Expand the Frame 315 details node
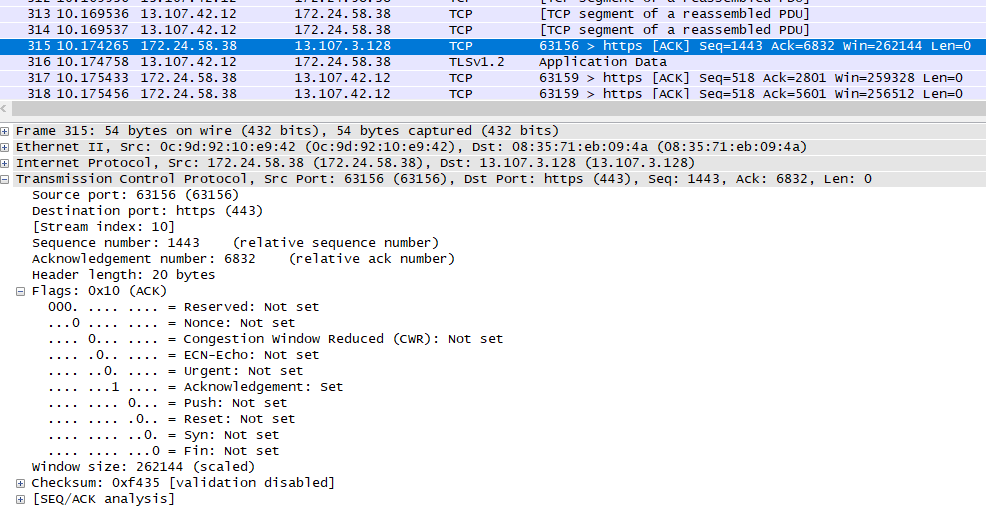 pyautogui.click(x=6, y=131)
